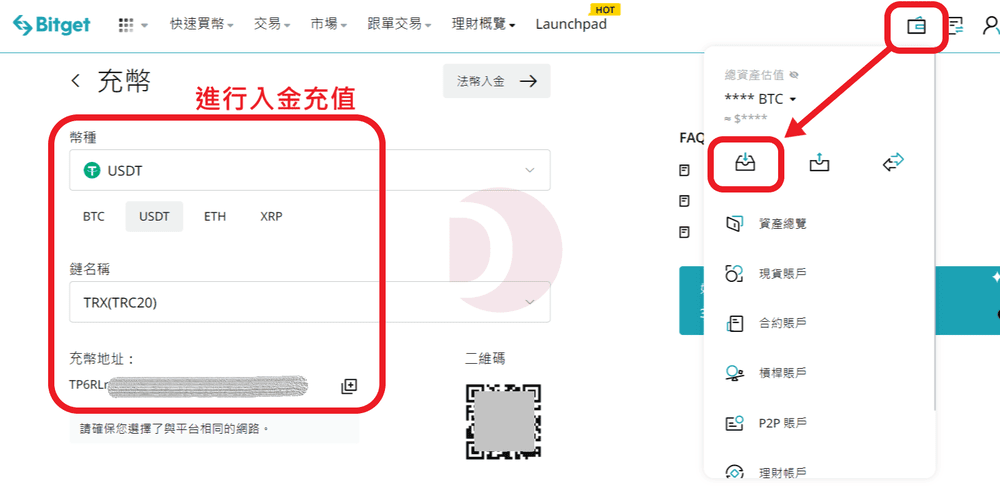Open 現貨賬戶 in the assets menu

coord(783,274)
